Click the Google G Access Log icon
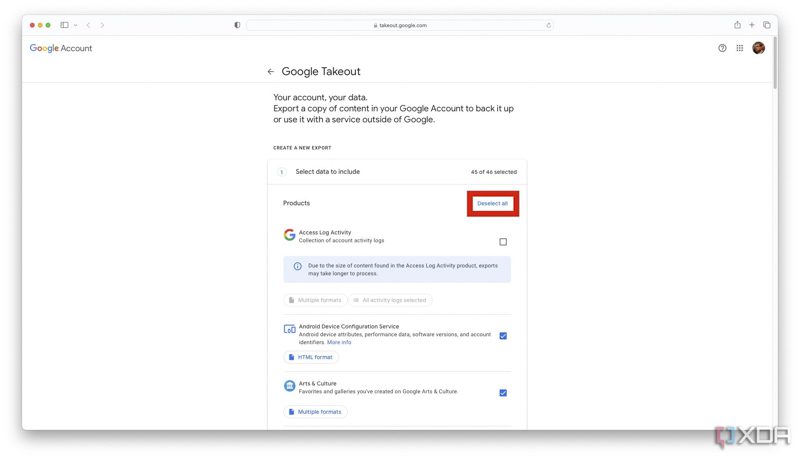Viewport: 800px width, 459px height. (289, 235)
